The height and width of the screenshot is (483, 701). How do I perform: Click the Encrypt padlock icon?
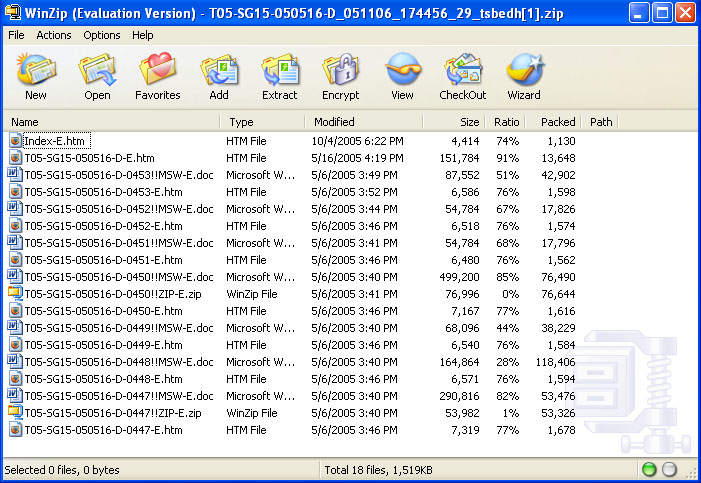tap(341, 69)
